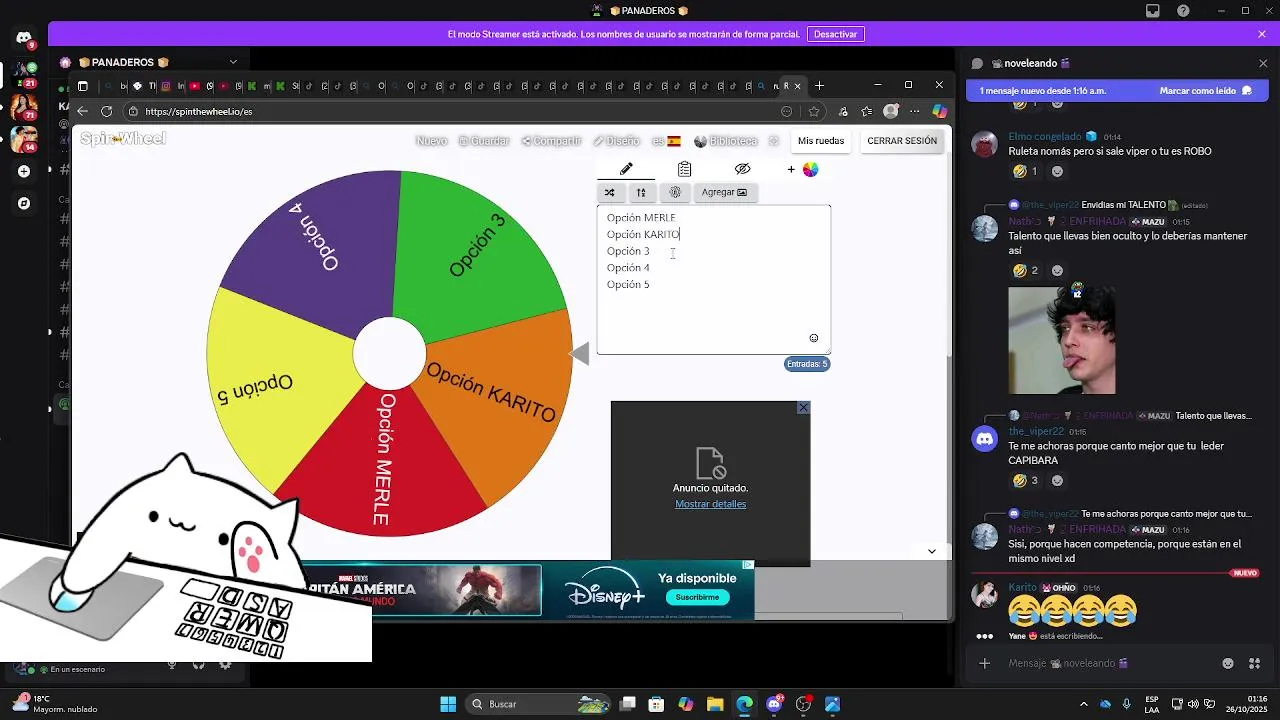Open the clipboard results tab

pyautogui.click(x=684, y=169)
